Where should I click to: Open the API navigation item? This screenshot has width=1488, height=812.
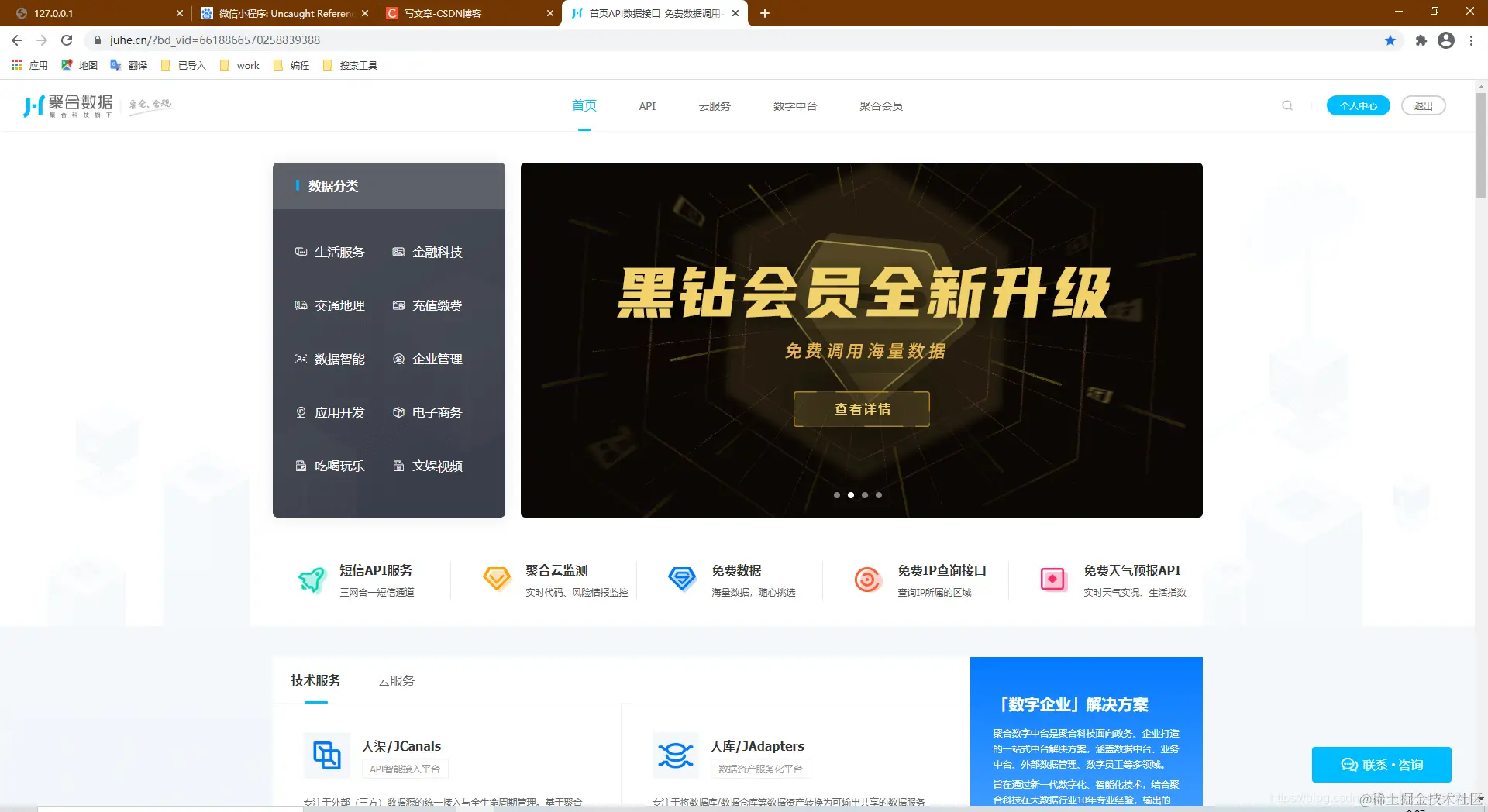pos(647,106)
